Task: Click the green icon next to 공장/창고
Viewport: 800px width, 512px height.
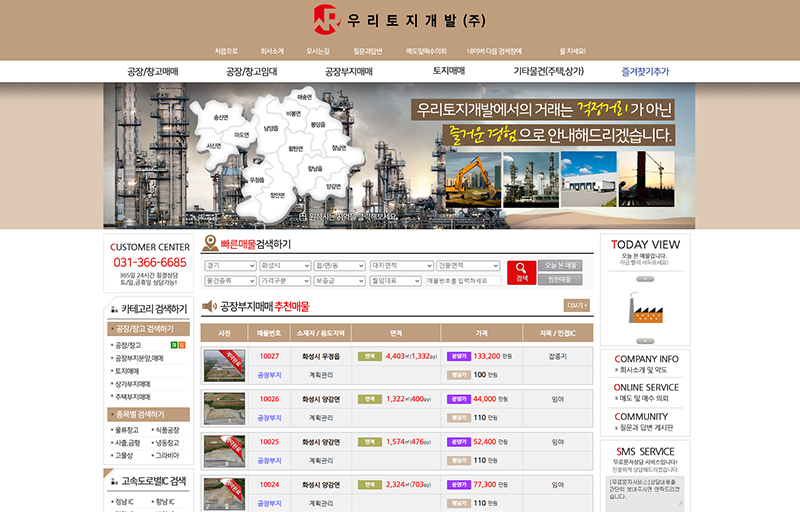Action: coord(174,345)
